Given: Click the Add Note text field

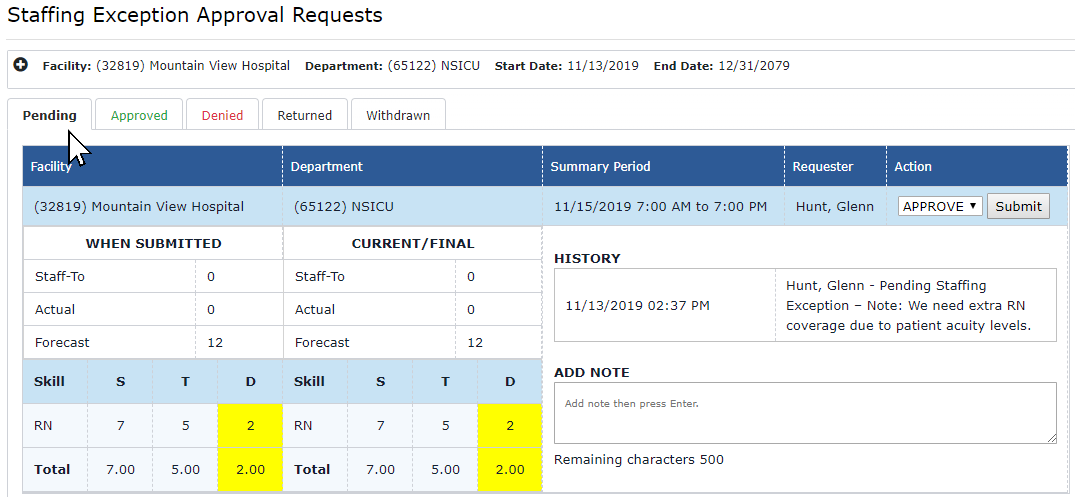Looking at the screenshot, I should click(804, 412).
